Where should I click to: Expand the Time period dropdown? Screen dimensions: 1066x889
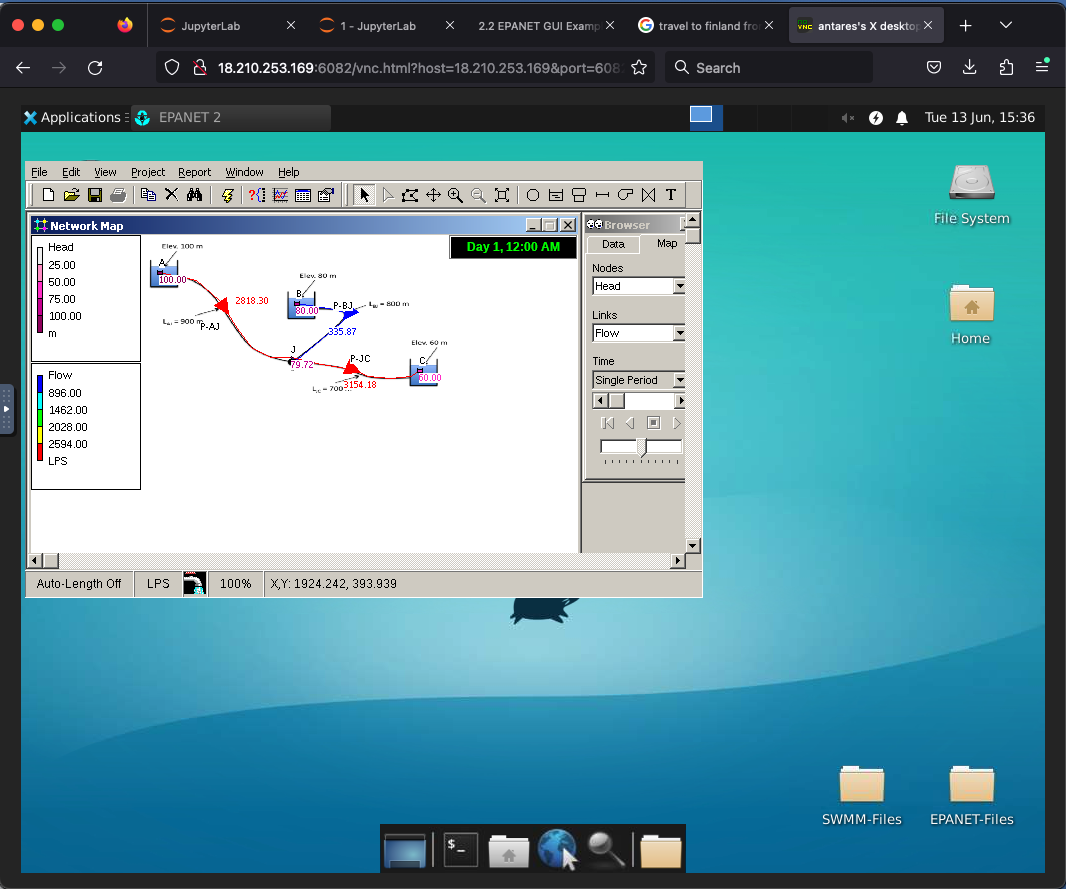point(679,380)
